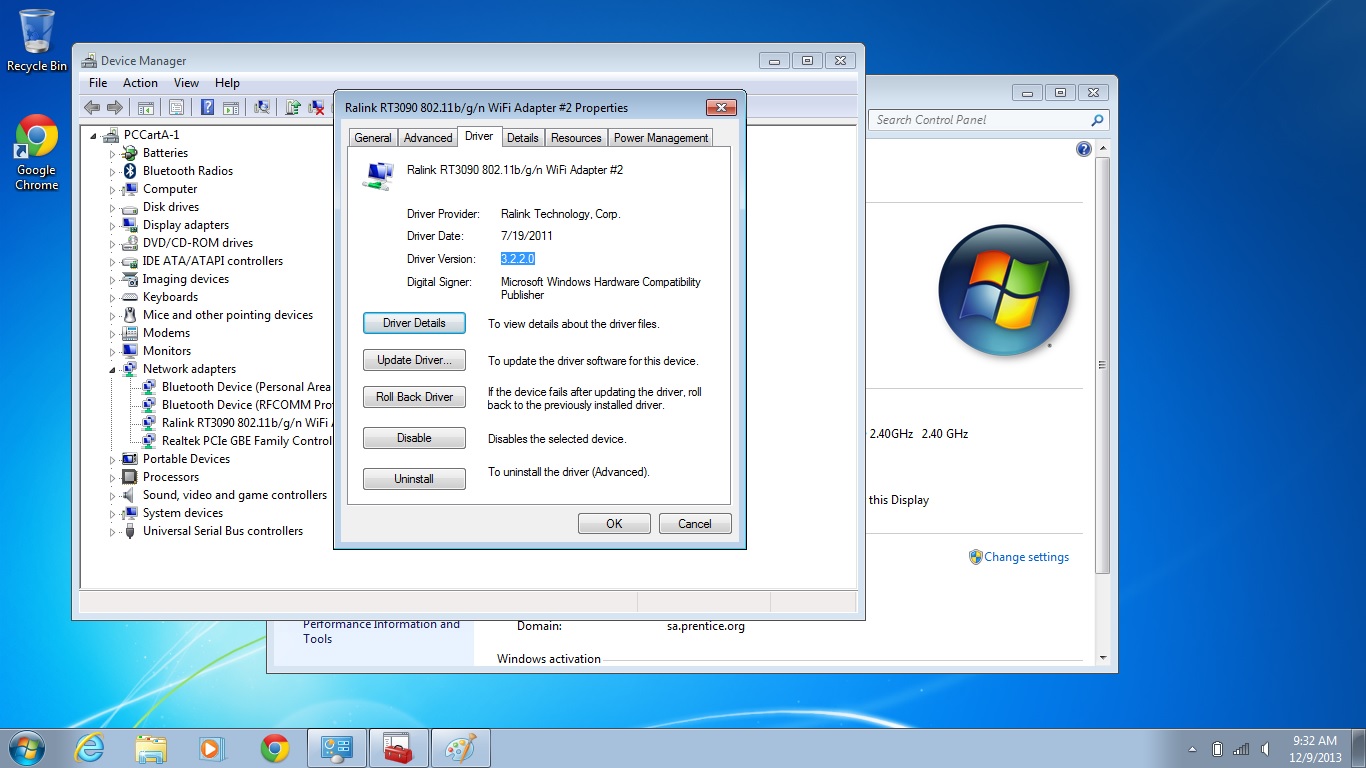Expand the Batteries device category

click(113, 154)
